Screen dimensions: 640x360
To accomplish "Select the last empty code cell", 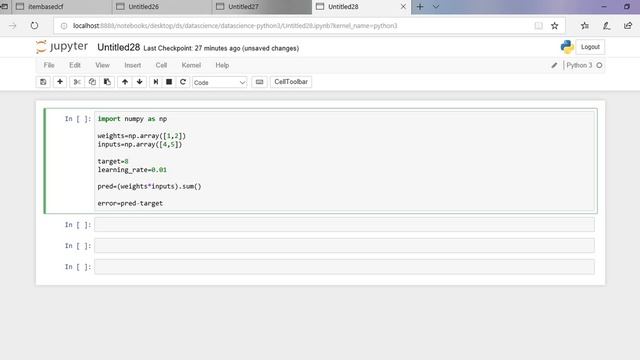I will click(x=344, y=267).
